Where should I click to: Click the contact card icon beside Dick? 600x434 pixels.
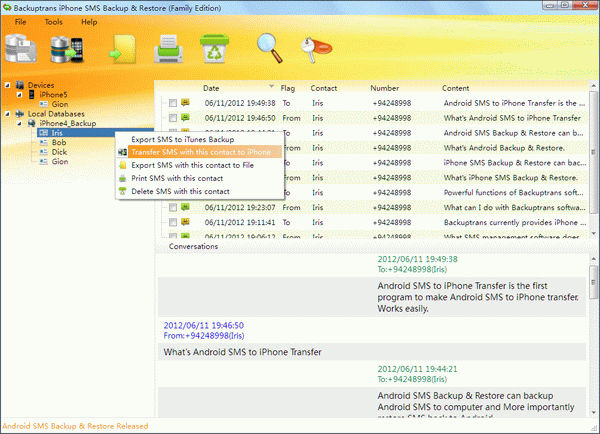[x=44, y=152]
